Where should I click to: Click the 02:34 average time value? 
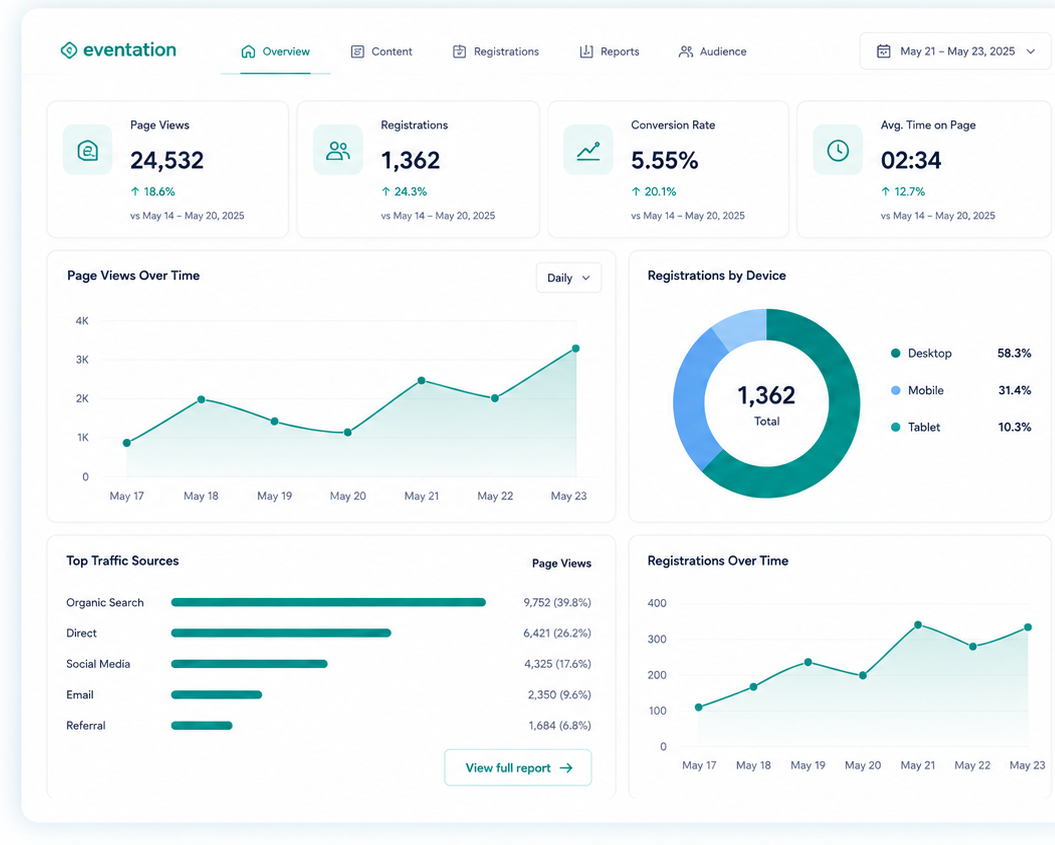coord(911,160)
